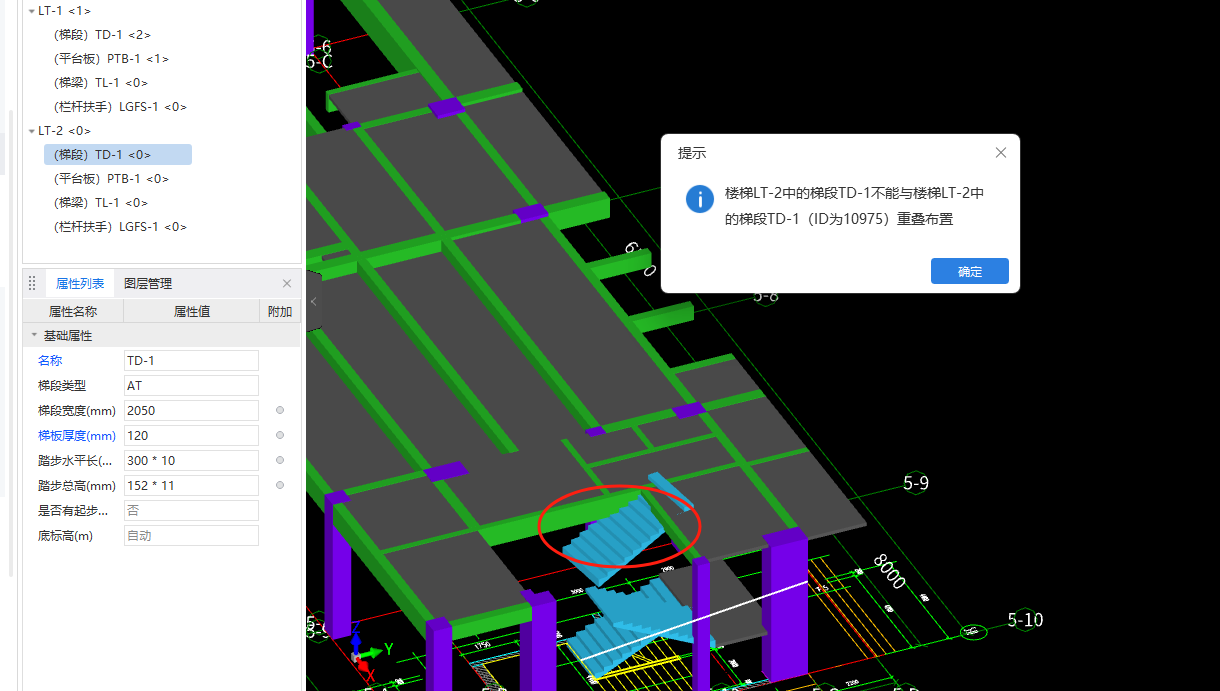Select (梯梁) TL-1 <0> under LT-2

pos(101,203)
